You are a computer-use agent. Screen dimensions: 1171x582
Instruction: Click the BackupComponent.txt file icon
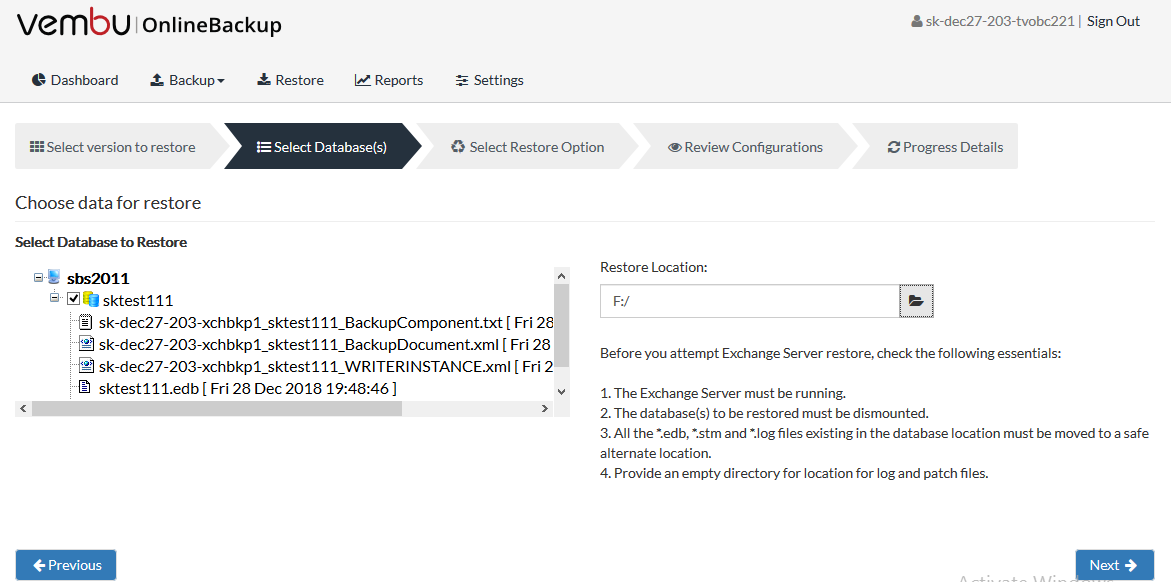[86, 323]
